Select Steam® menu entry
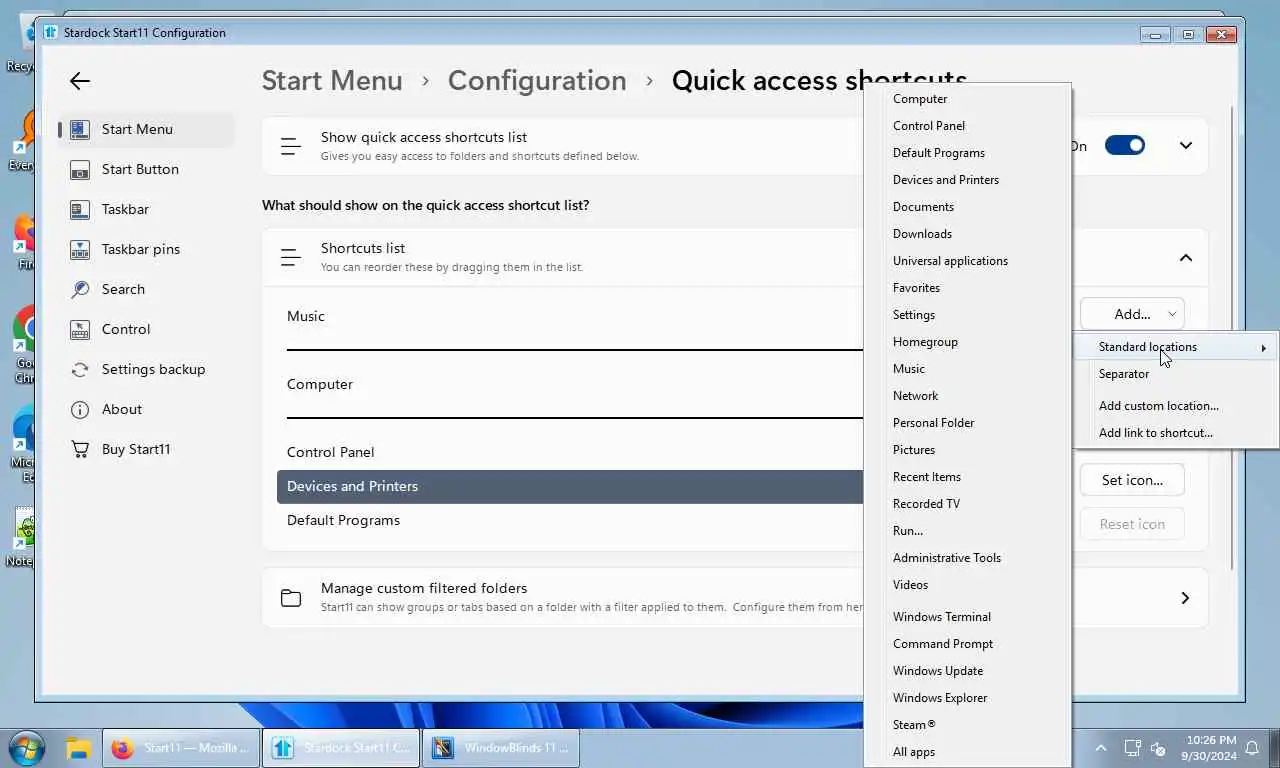Screen dimensions: 1280x768 click(x=967, y=725)
